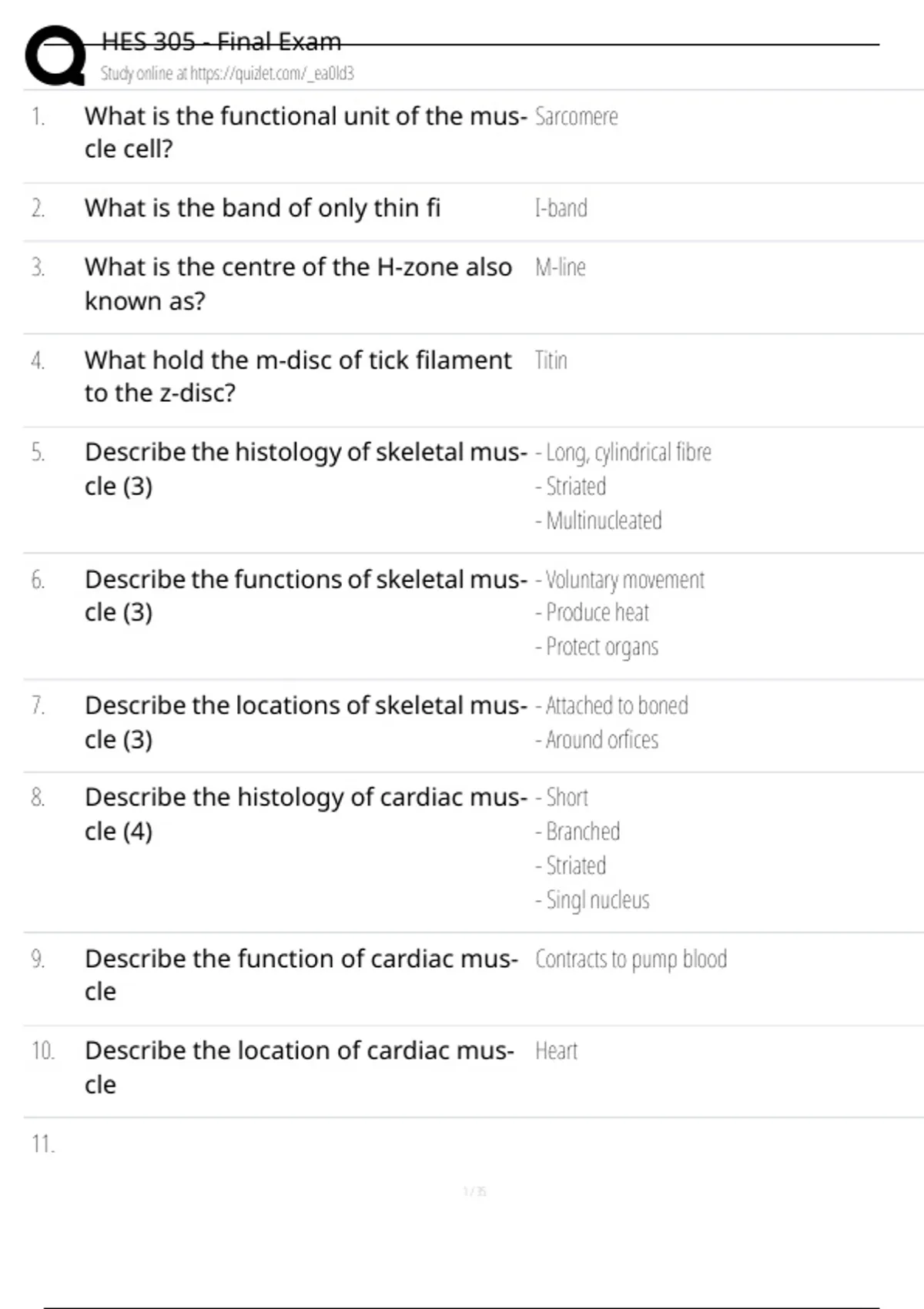924x1309 pixels.
Task: Select the answer text Sarcomere
Action: [576, 117]
